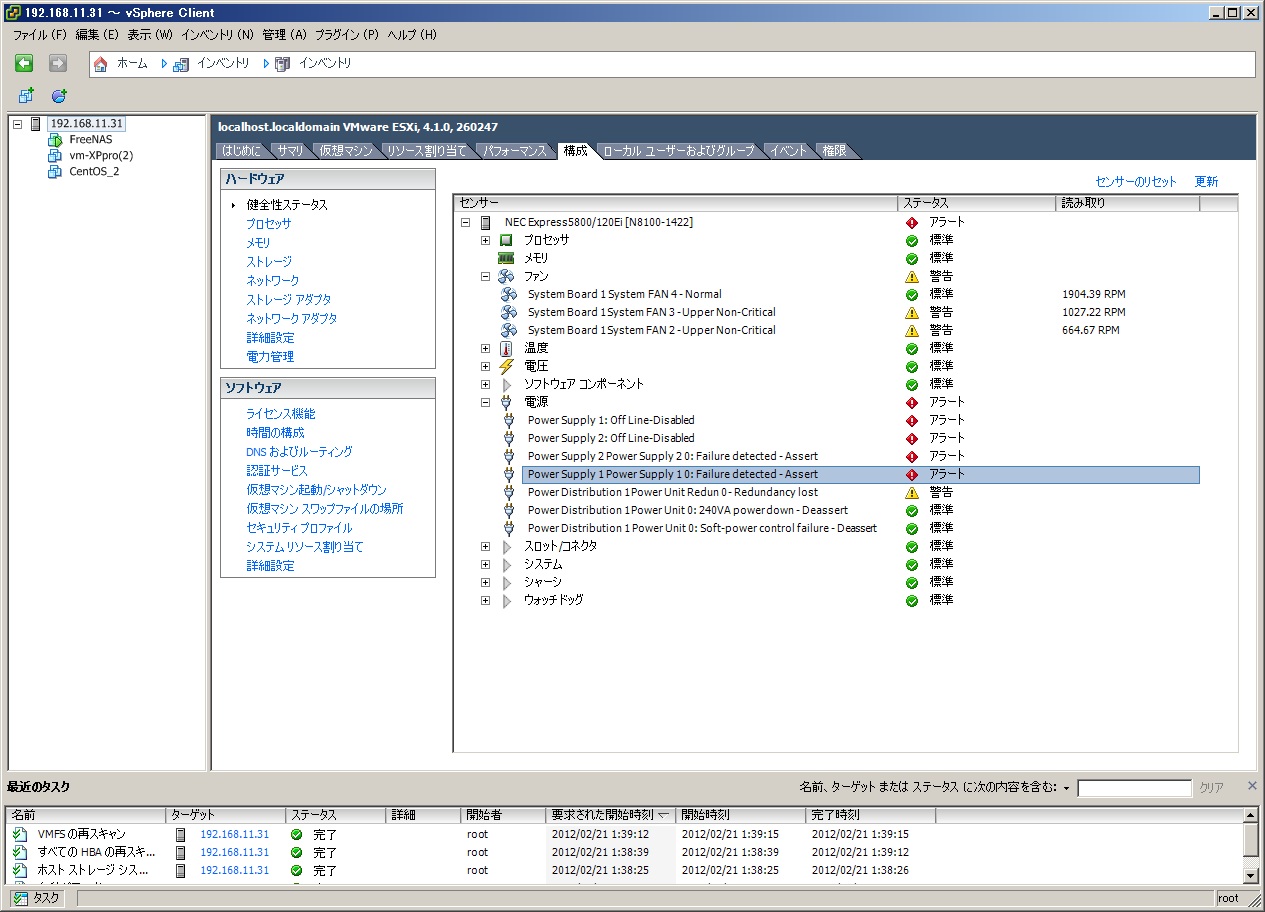Viewport: 1265px width, 912px height.
Task: Click the lightning bolt icon for 電圧
Action: 506,366
